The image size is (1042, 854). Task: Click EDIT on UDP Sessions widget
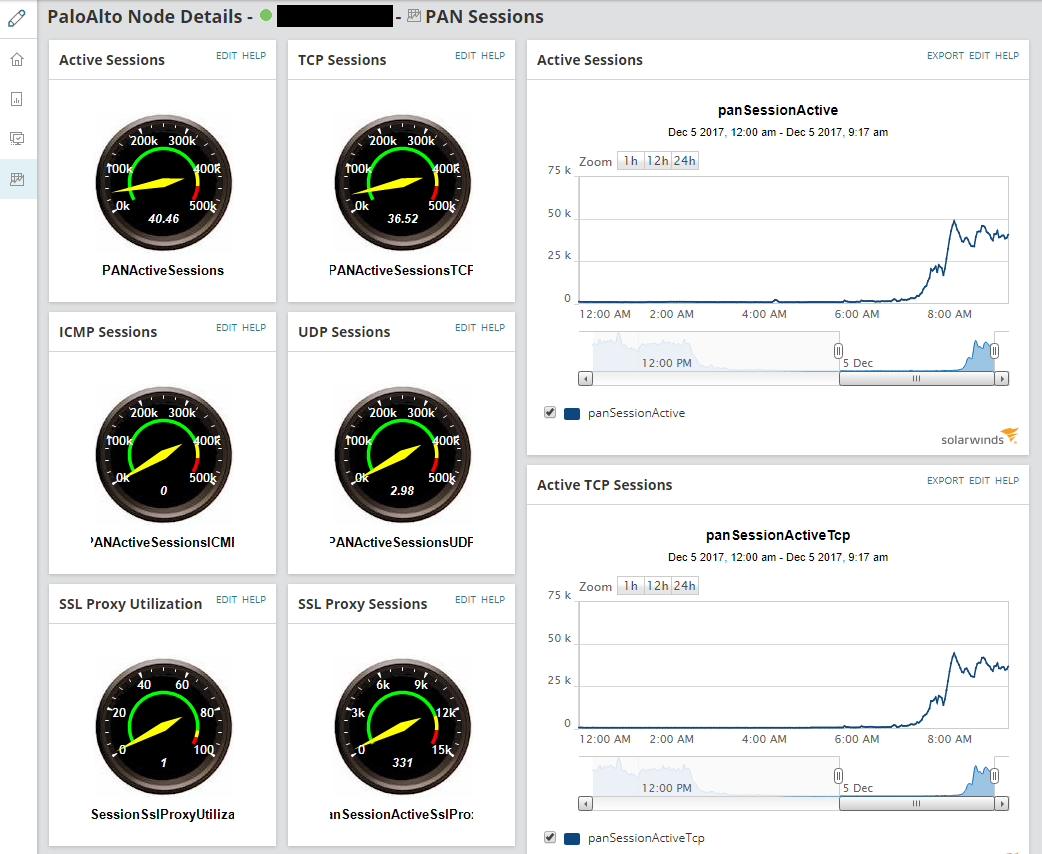pyautogui.click(x=465, y=328)
